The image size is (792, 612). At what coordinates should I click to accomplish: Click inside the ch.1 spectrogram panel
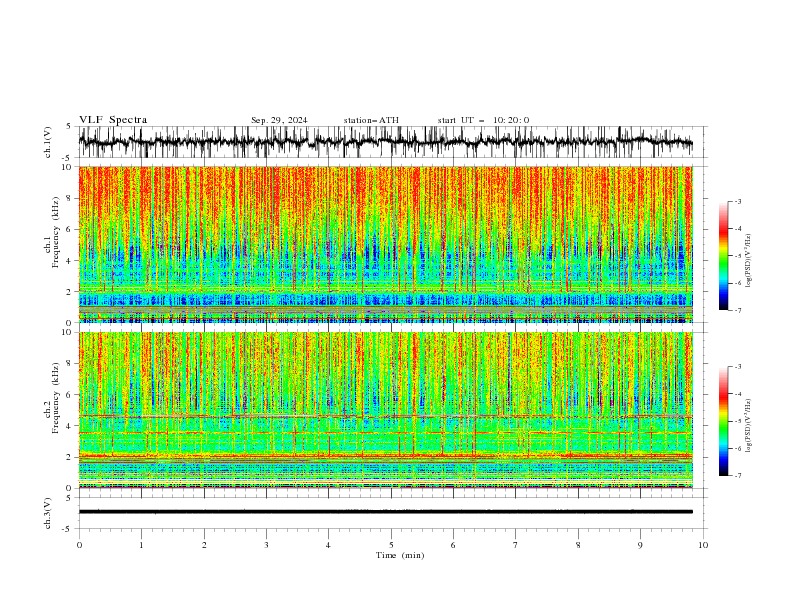tap(385, 244)
